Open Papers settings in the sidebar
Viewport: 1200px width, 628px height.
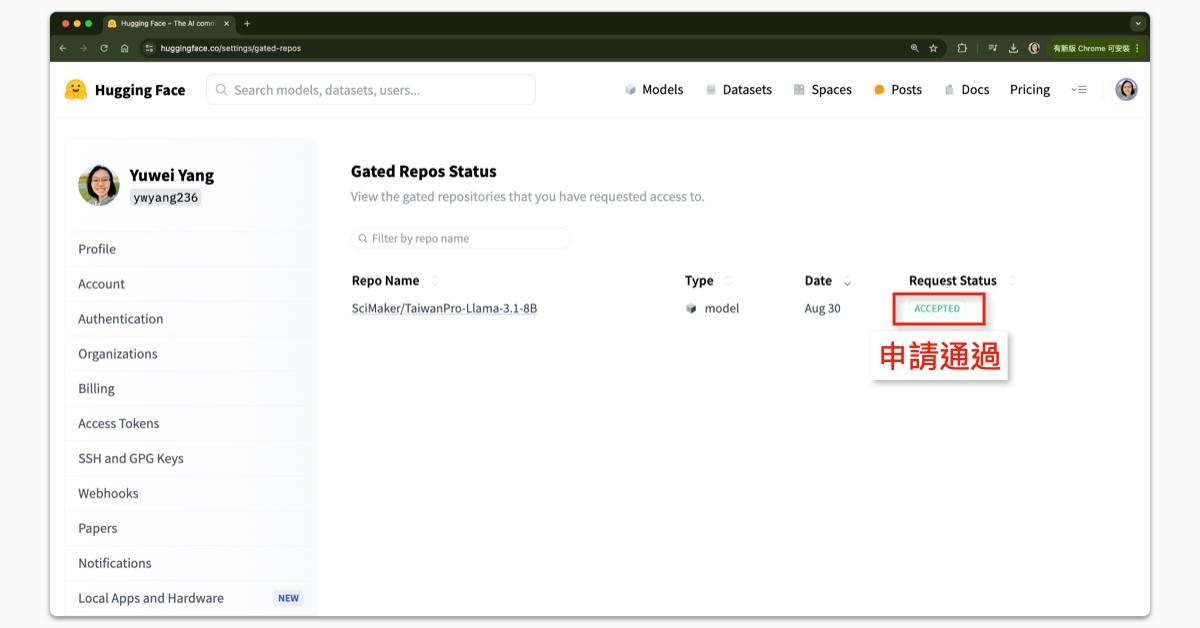pyautogui.click(x=190, y=529)
